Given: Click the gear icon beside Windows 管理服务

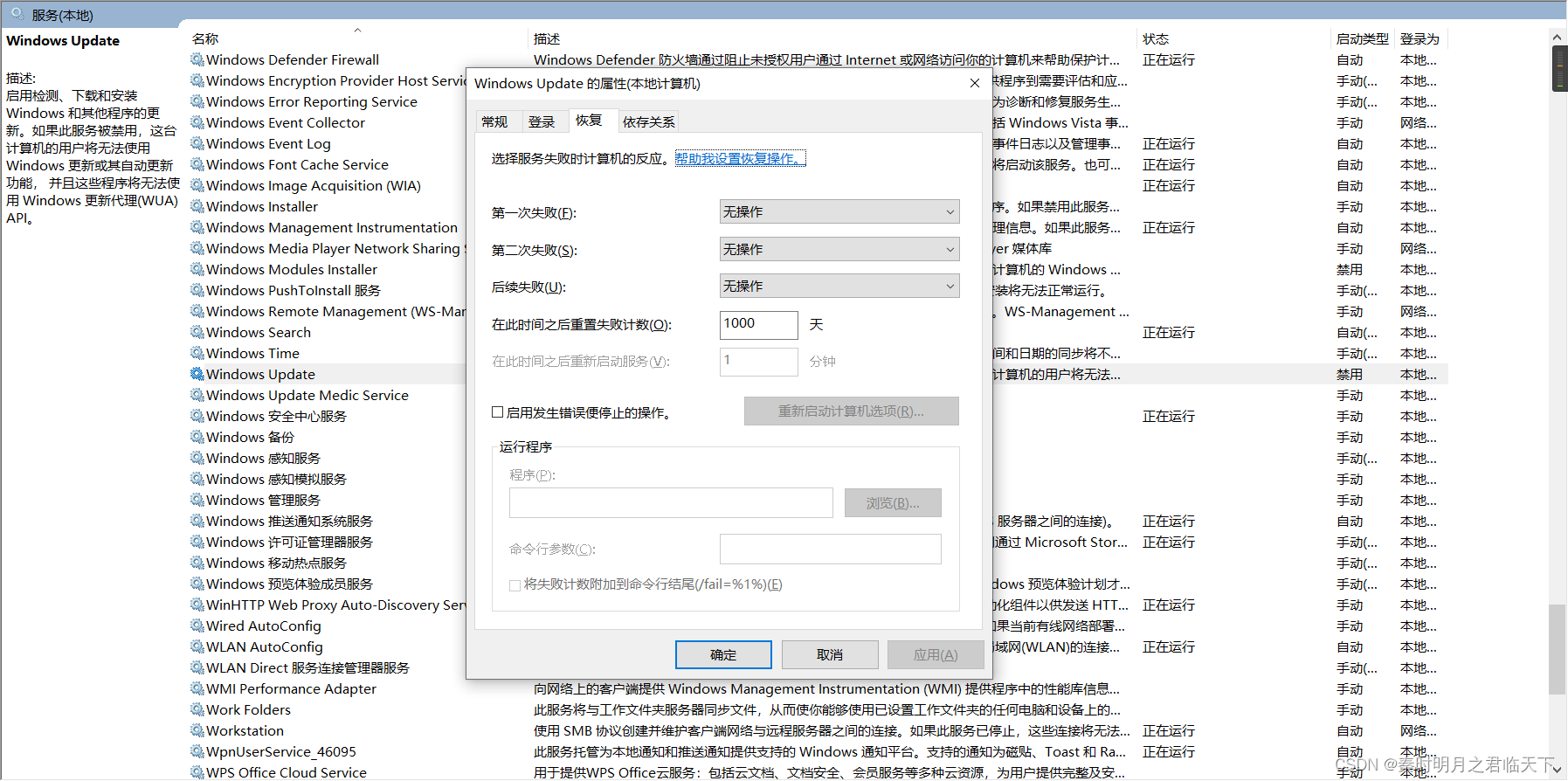Looking at the screenshot, I should 197,500.
